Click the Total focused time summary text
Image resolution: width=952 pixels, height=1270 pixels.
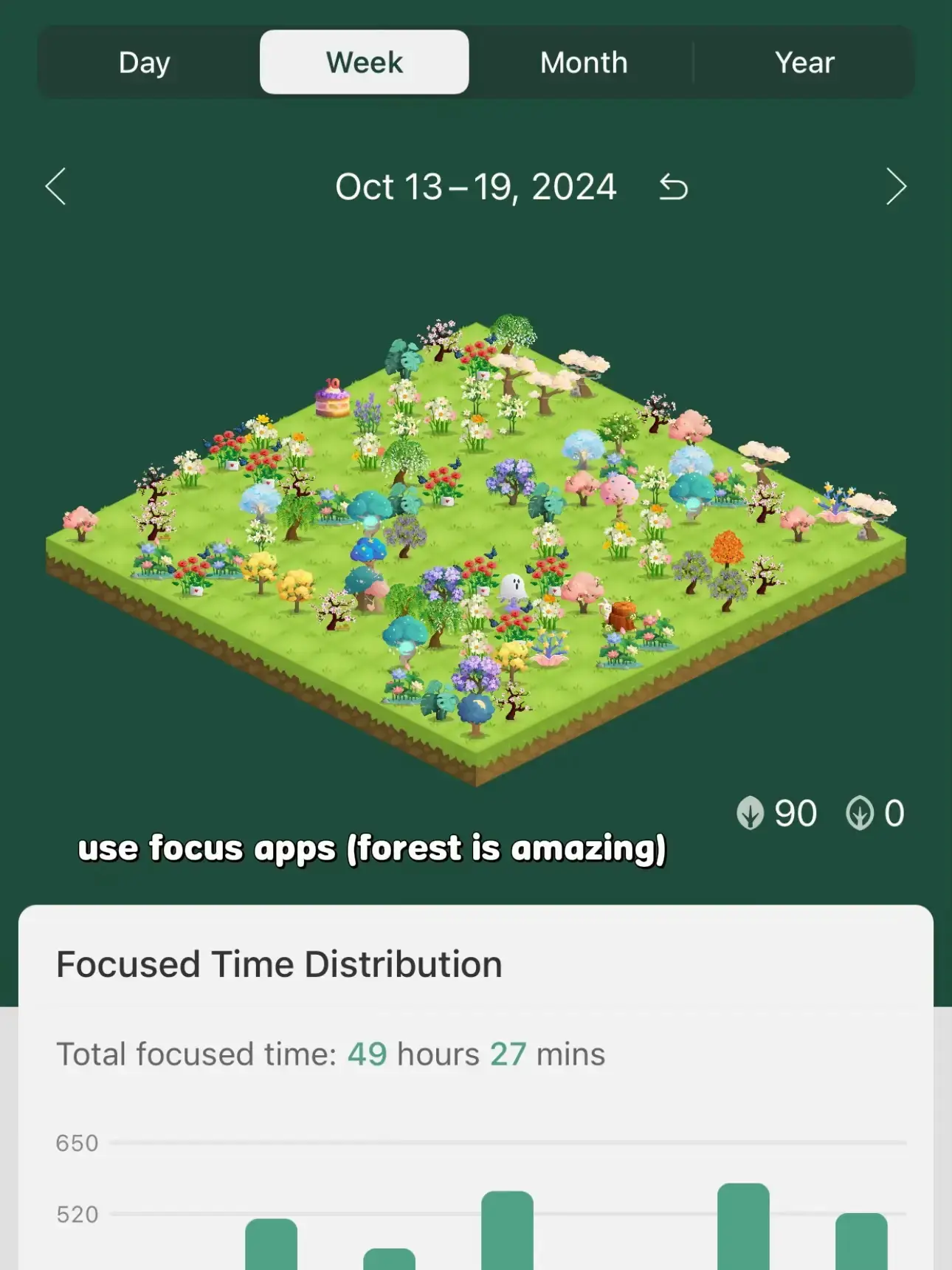331,1054
